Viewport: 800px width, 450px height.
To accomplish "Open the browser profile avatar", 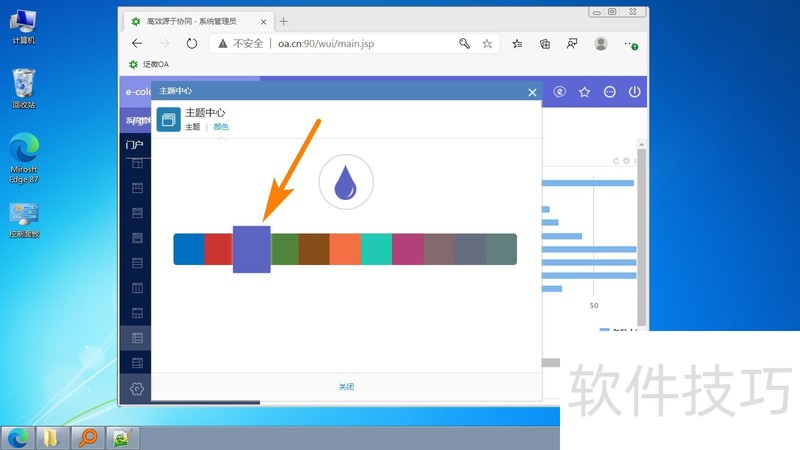I will pos(601,43).
